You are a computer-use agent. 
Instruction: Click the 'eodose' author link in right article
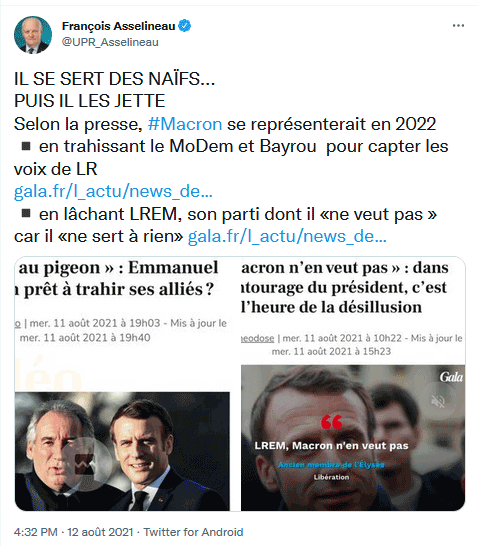tap(258, 338)
